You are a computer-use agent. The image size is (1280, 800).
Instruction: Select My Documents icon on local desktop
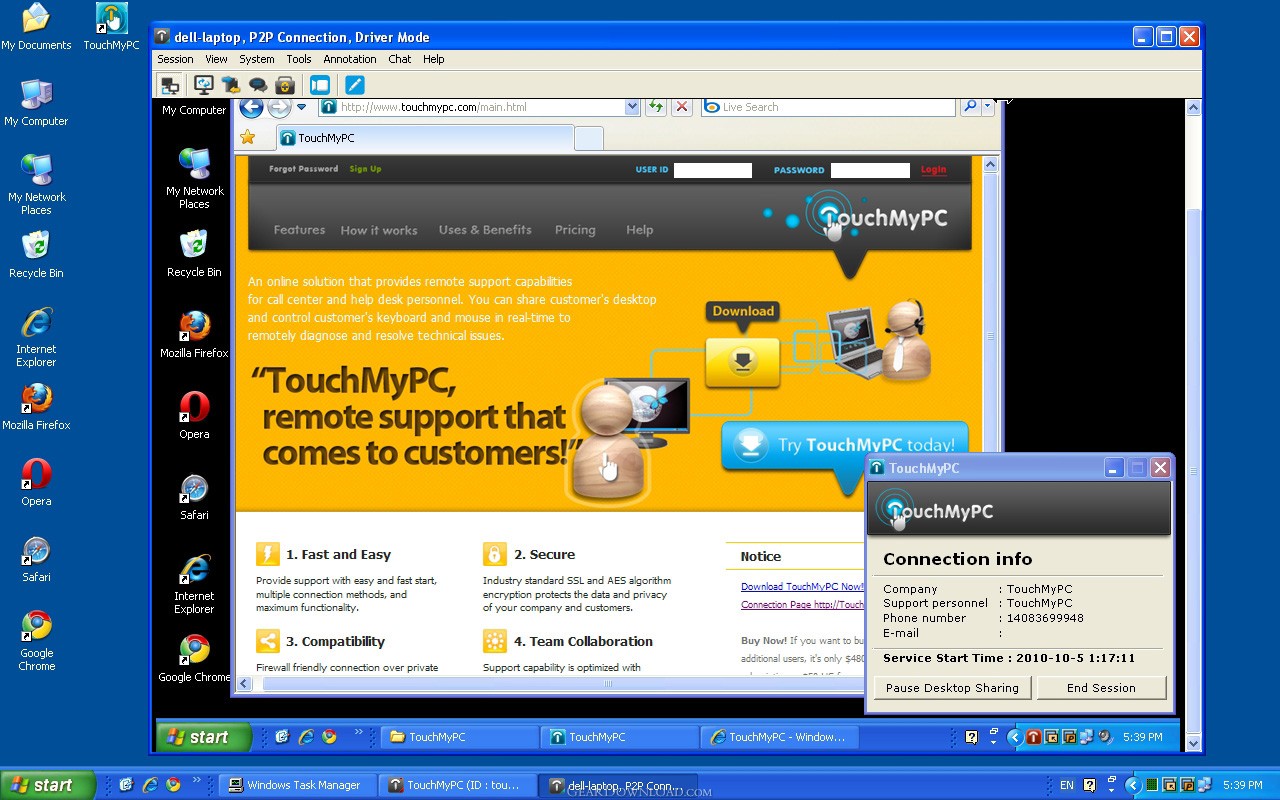(x=36, y=27)
